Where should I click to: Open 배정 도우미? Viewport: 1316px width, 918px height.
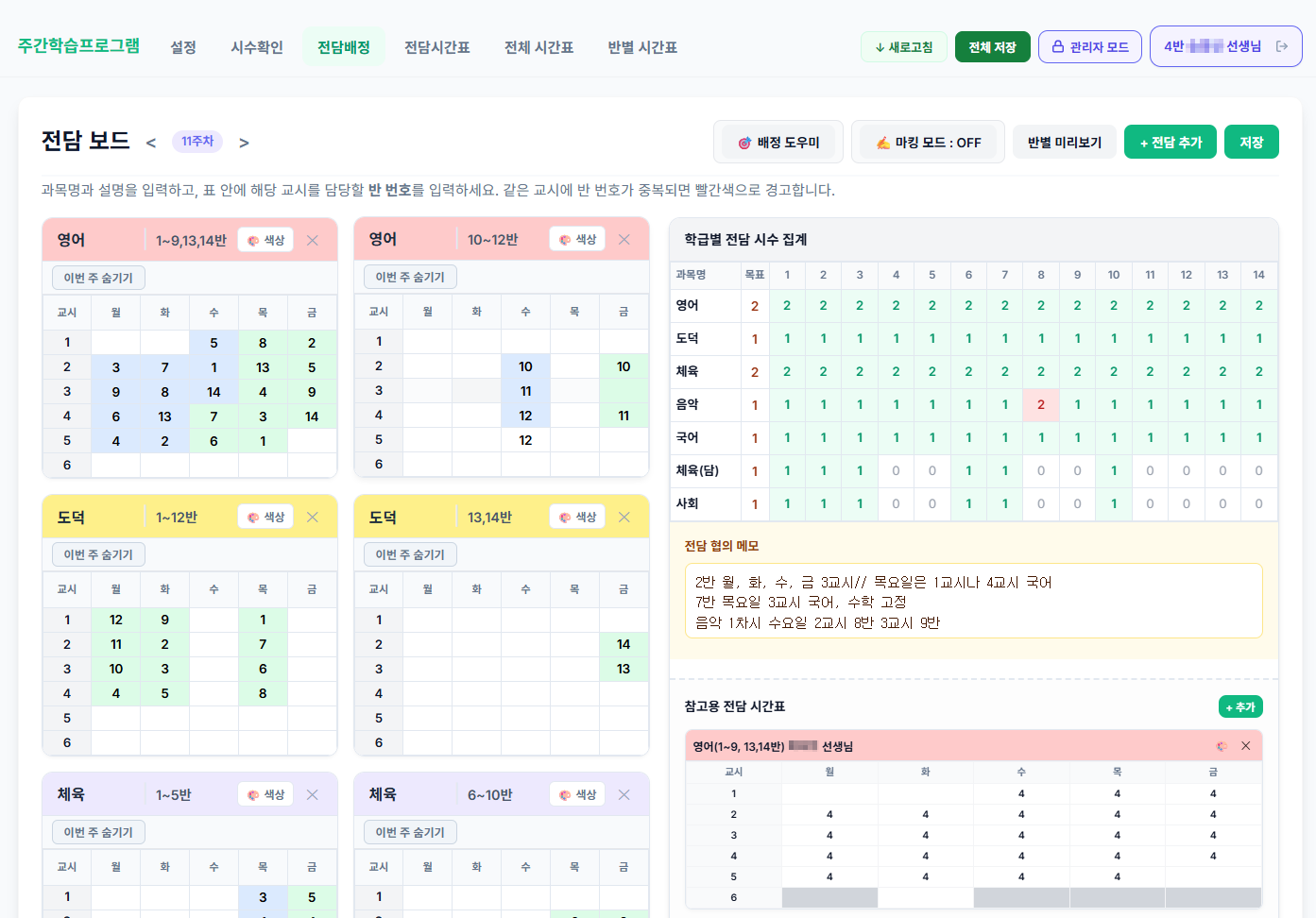click(778, 143)
